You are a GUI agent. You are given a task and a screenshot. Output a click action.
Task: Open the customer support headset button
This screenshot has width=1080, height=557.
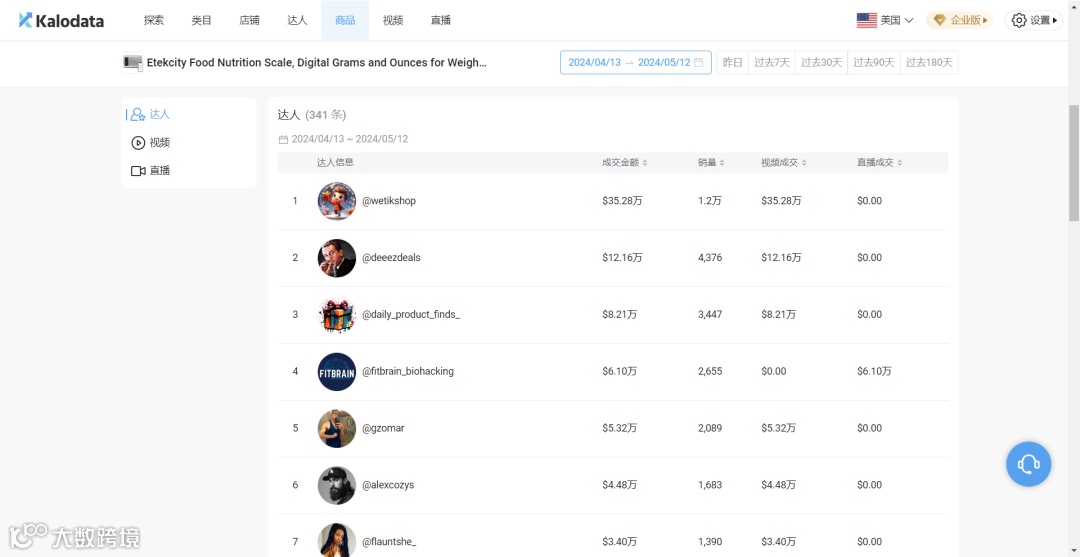[x=1028, y=464]
